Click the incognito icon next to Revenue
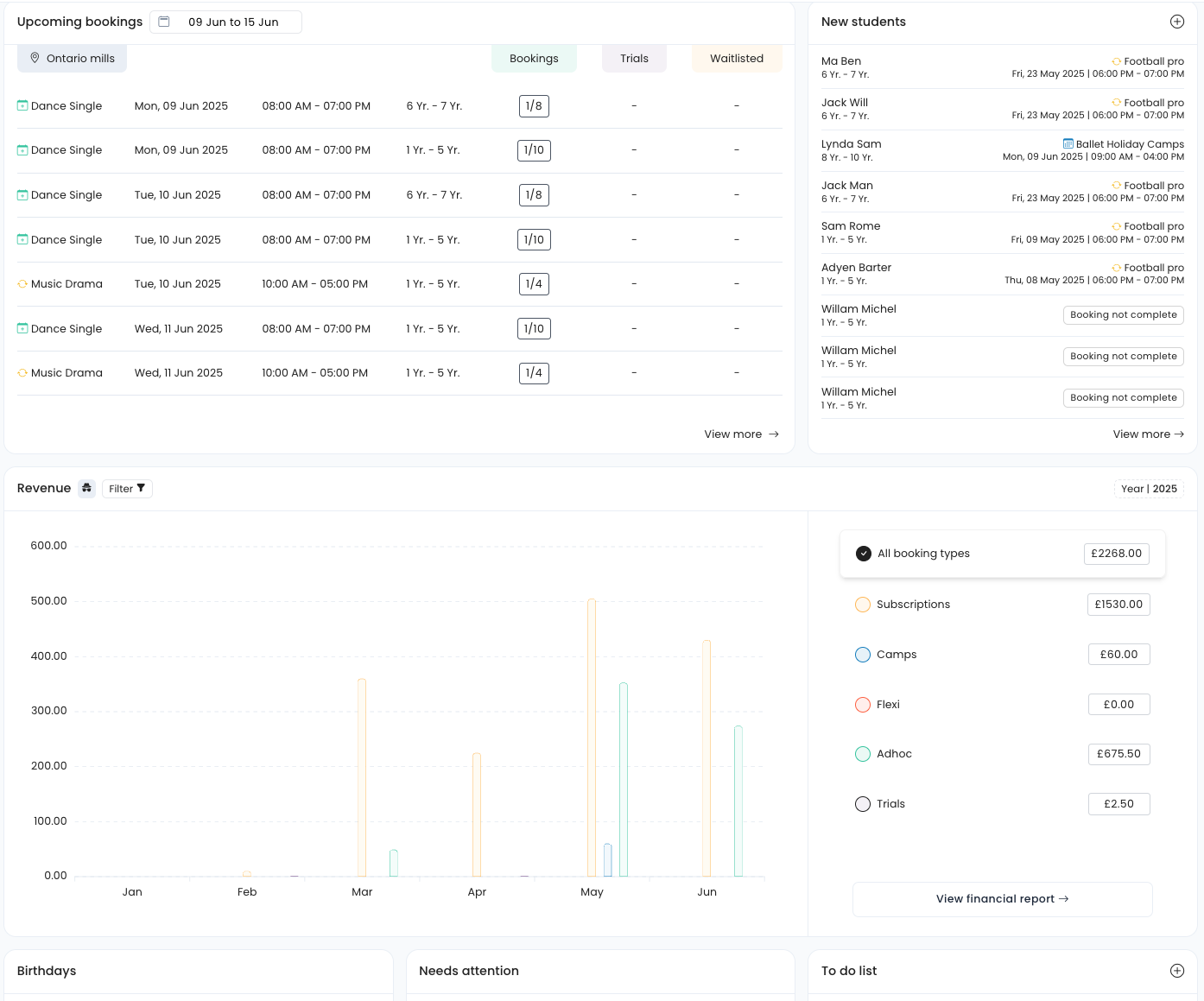 (87, 488)
